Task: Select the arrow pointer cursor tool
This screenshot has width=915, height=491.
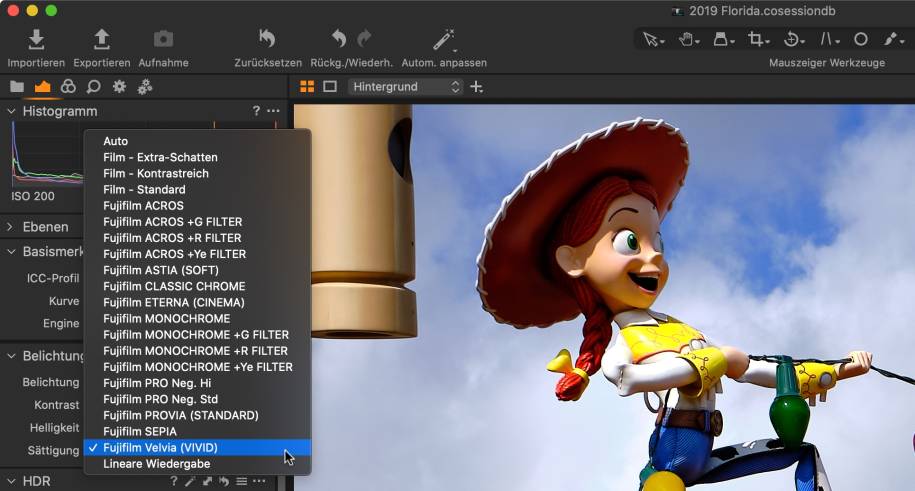Action: coord(649,39)
